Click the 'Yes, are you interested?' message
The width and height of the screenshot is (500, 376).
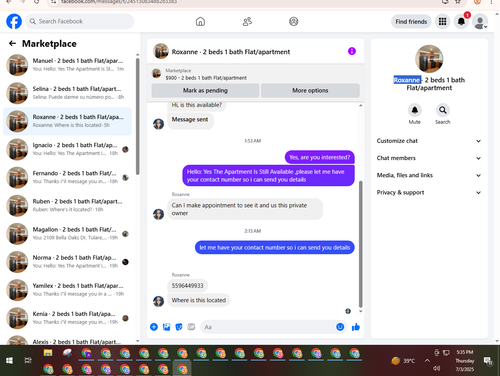(x=319, y=157)
